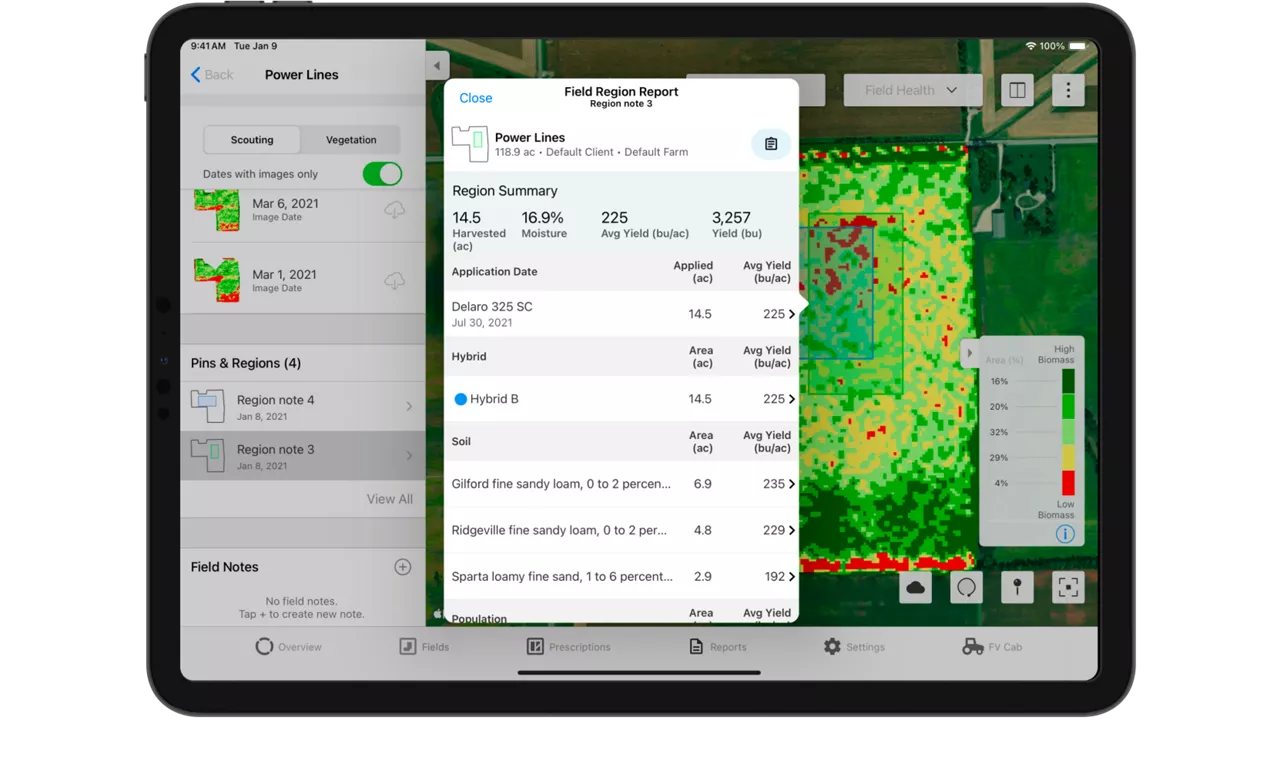Switch to Vegetation segment
The height and width of the screenshot is (780, 1280).
coord(351,140)
